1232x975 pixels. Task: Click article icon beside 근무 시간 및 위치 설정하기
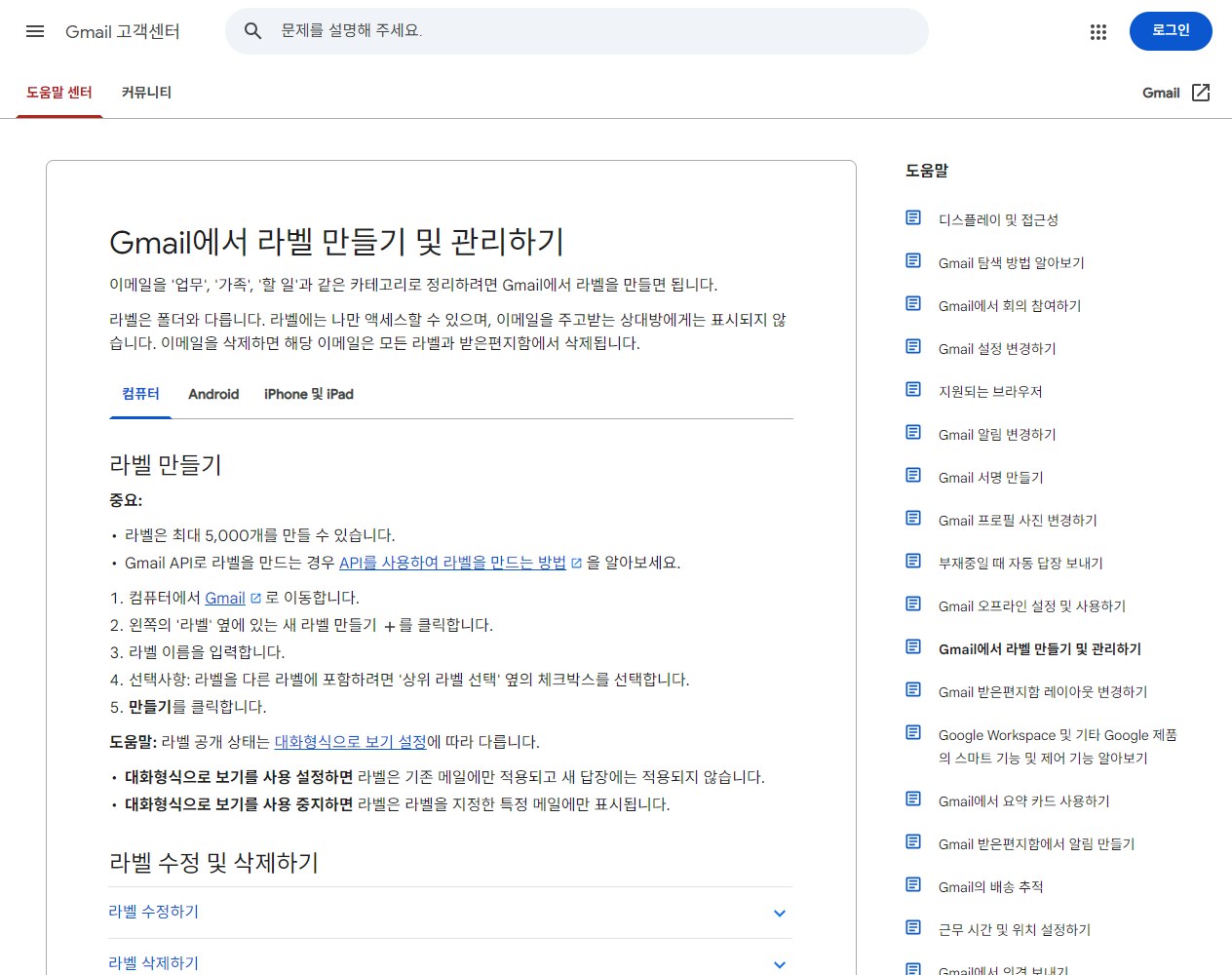coord(913,927)
